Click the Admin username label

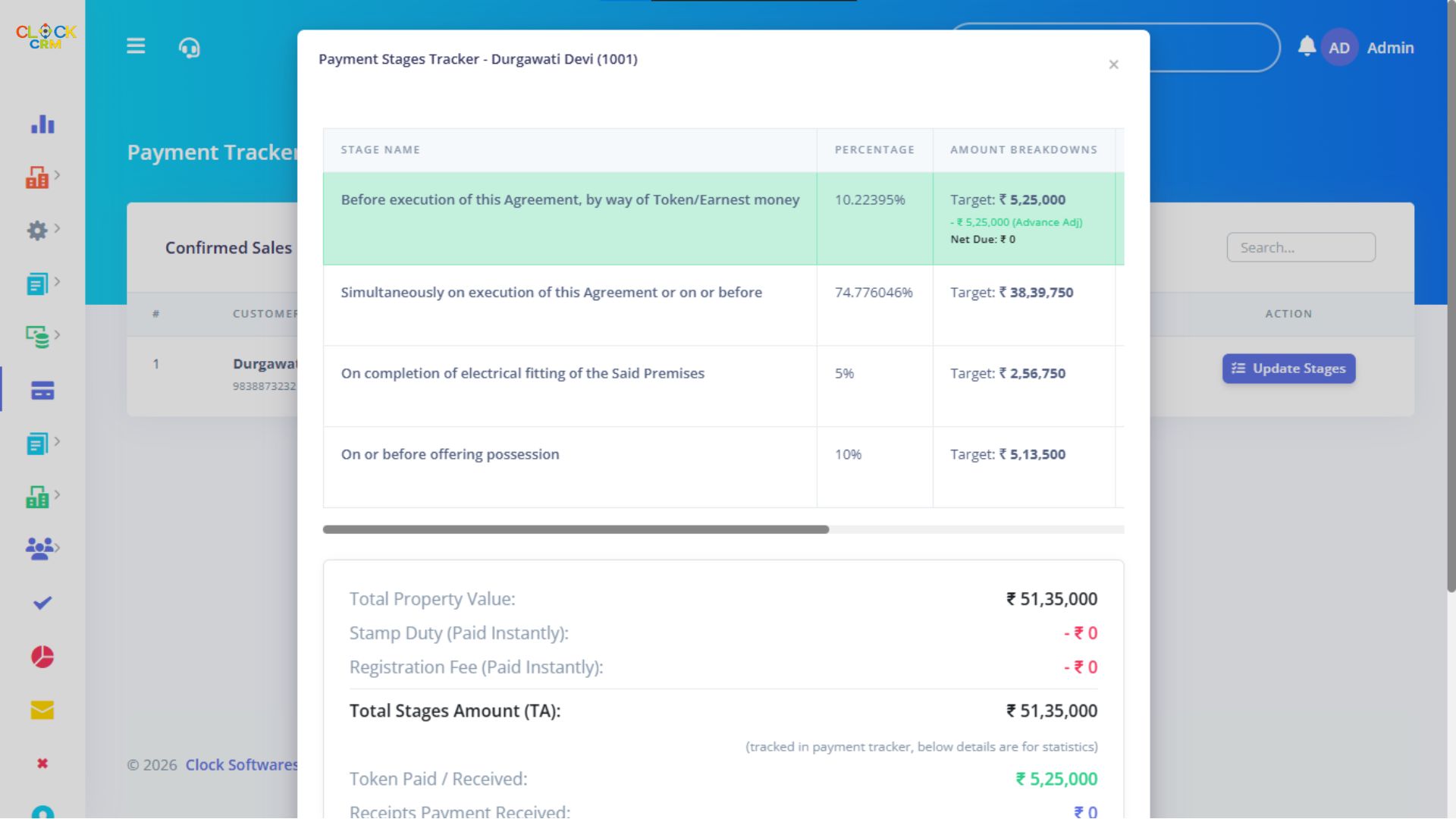point(1390,48)
